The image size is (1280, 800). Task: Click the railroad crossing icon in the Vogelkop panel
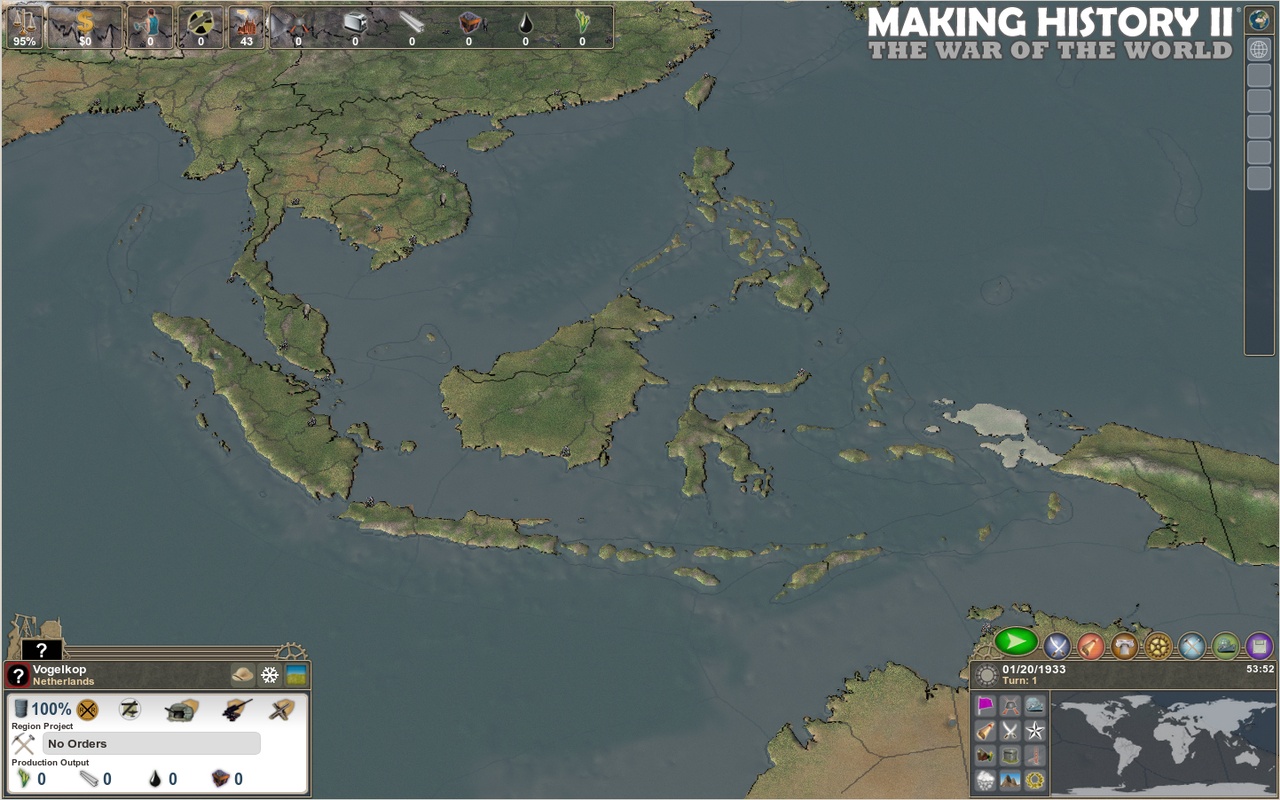87,709
